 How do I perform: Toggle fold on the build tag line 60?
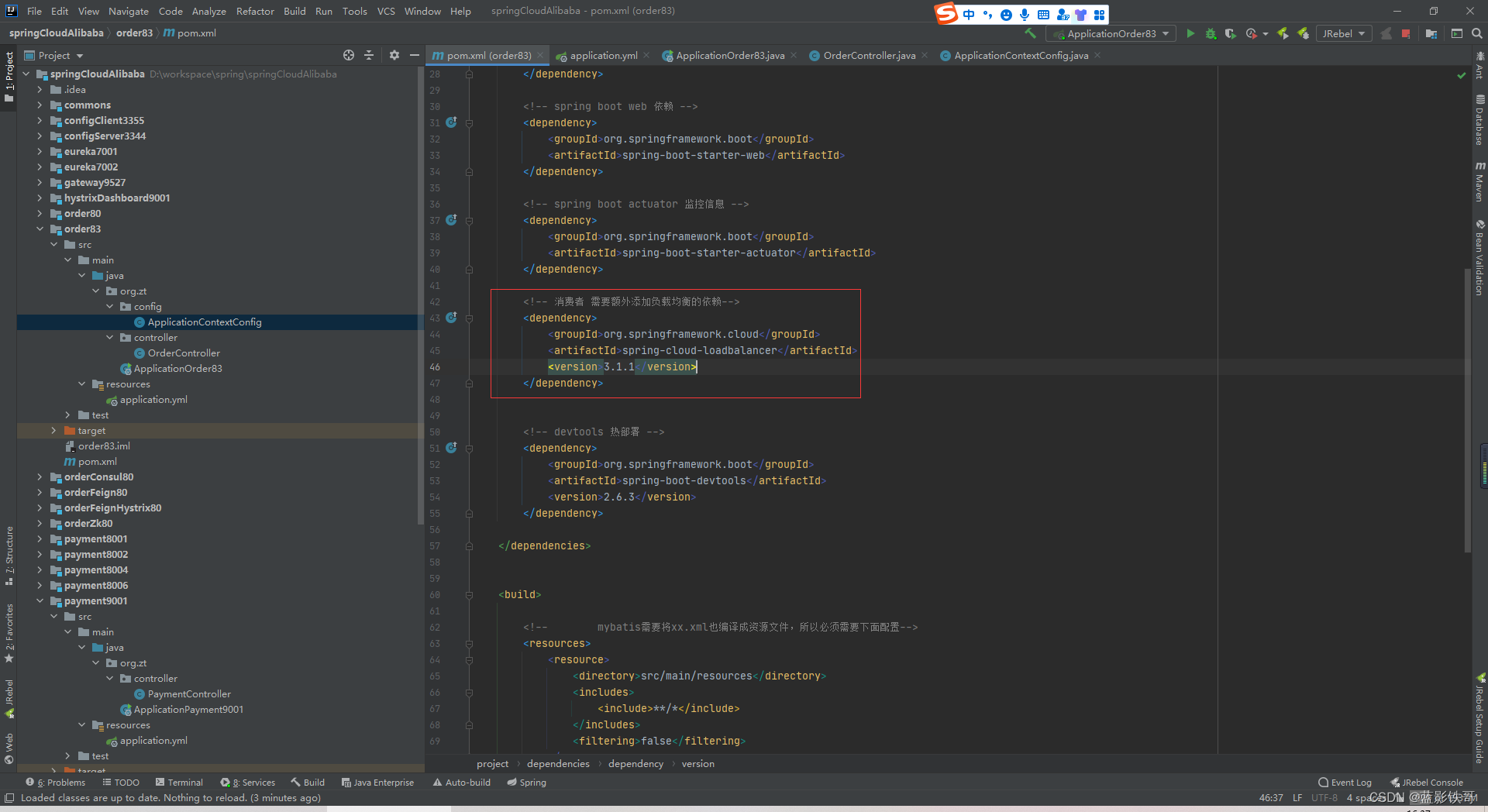(469, 594)
